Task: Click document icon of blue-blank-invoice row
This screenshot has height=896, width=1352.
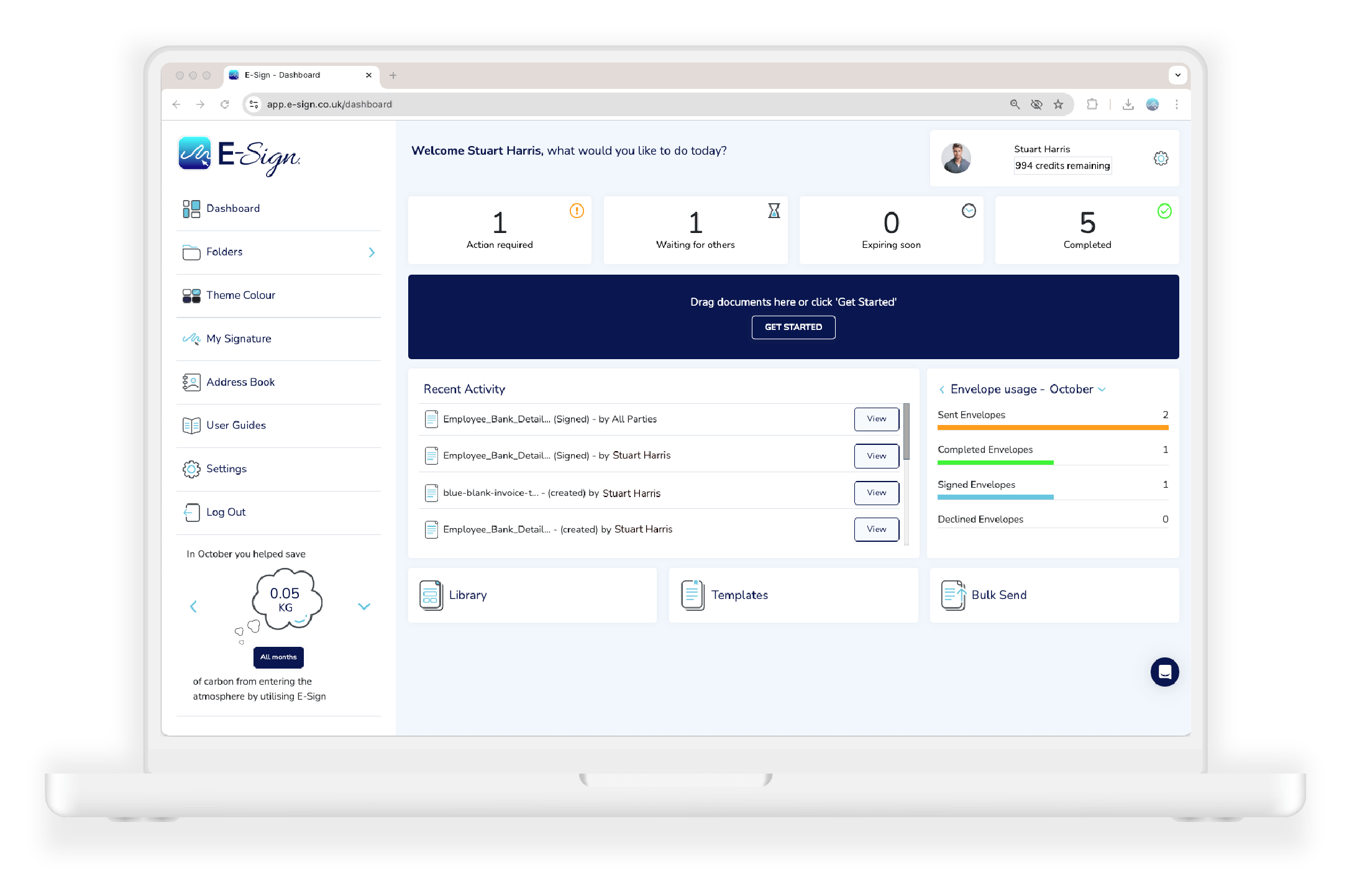Action: (x=431, y=493)
